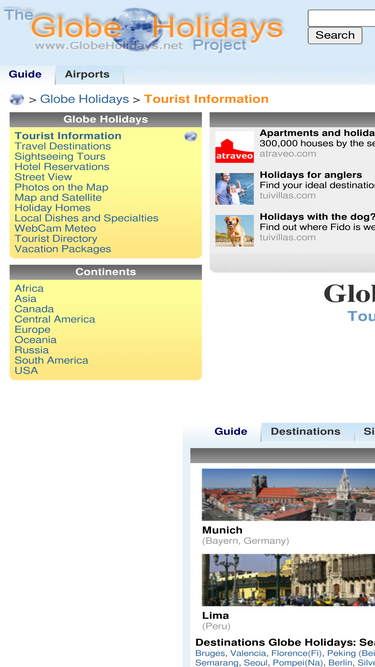
Task: Open the Munich skyline photo
Action: 288,495
